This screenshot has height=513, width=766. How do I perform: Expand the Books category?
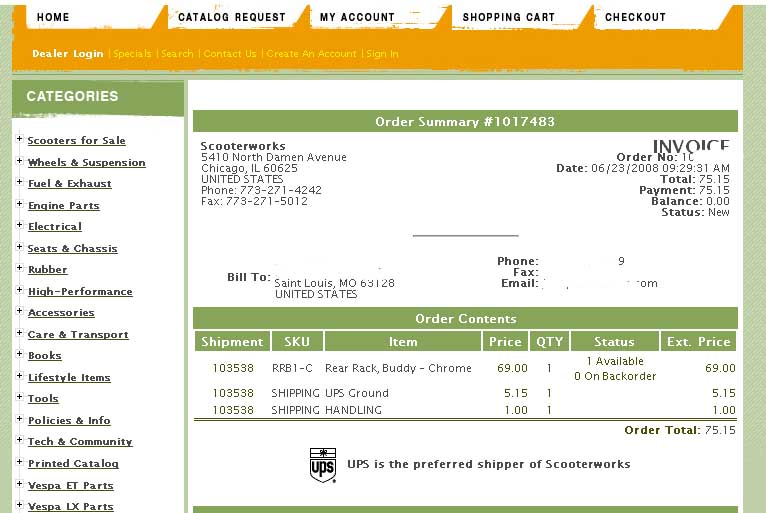[19, 354]
